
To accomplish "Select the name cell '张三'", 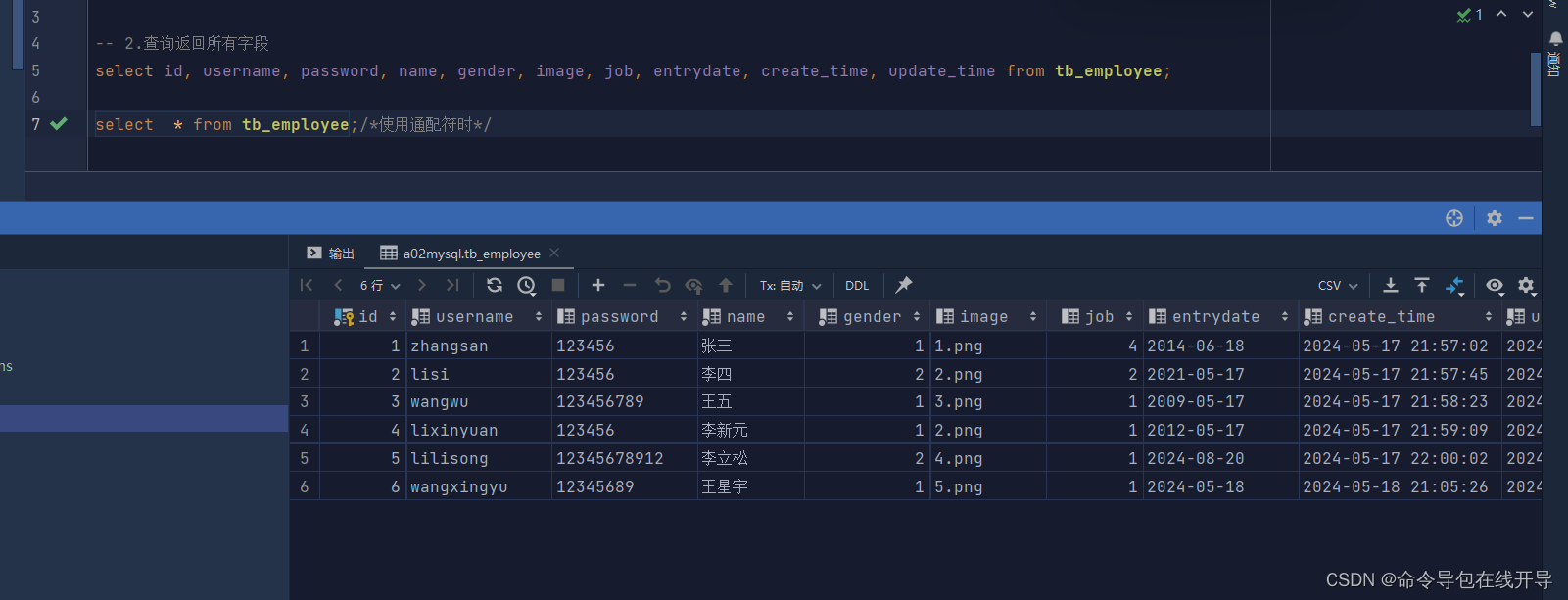I will coord(750,346).
